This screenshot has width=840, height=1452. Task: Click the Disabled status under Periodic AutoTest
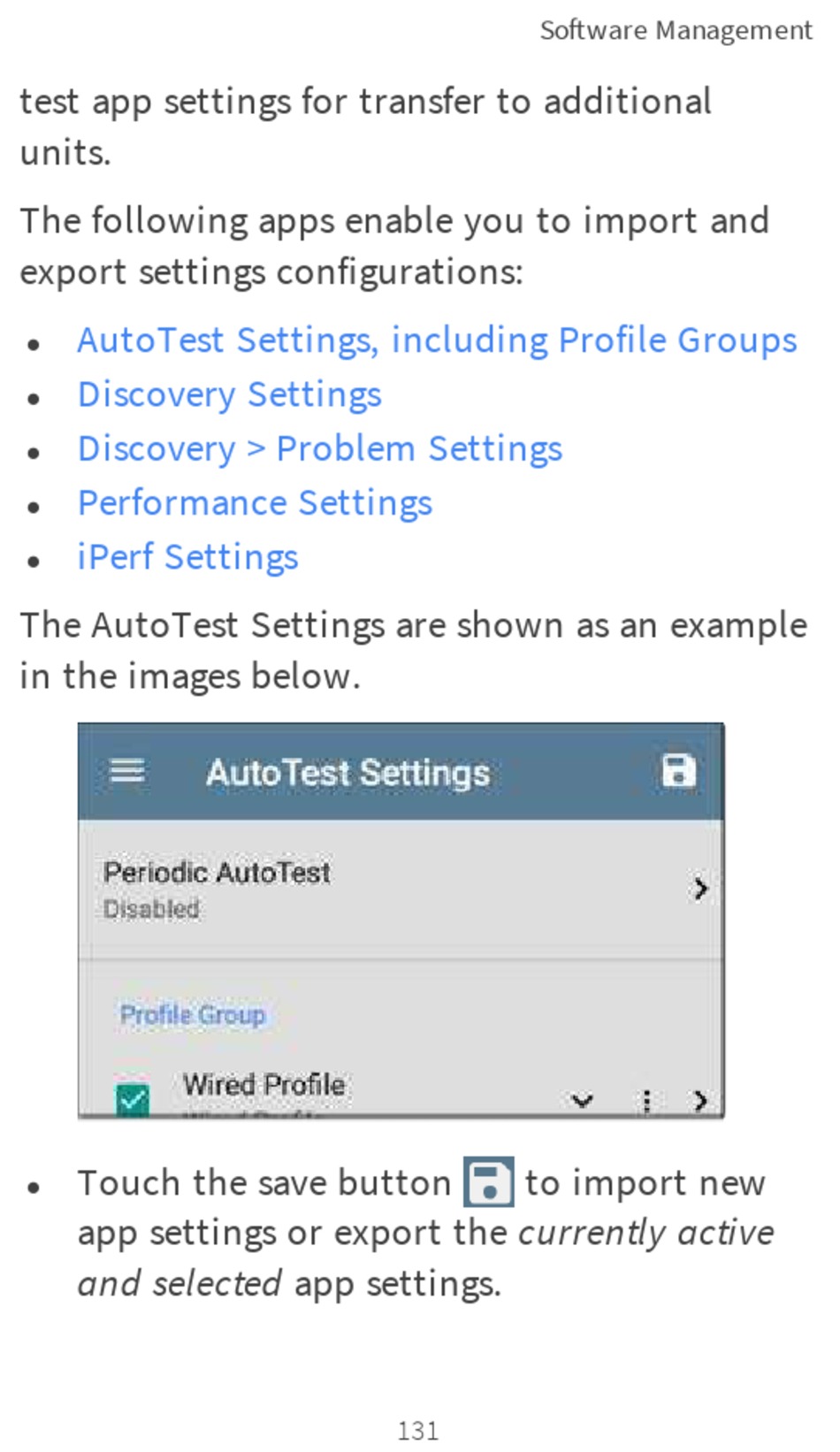click(x=151, y=909)
